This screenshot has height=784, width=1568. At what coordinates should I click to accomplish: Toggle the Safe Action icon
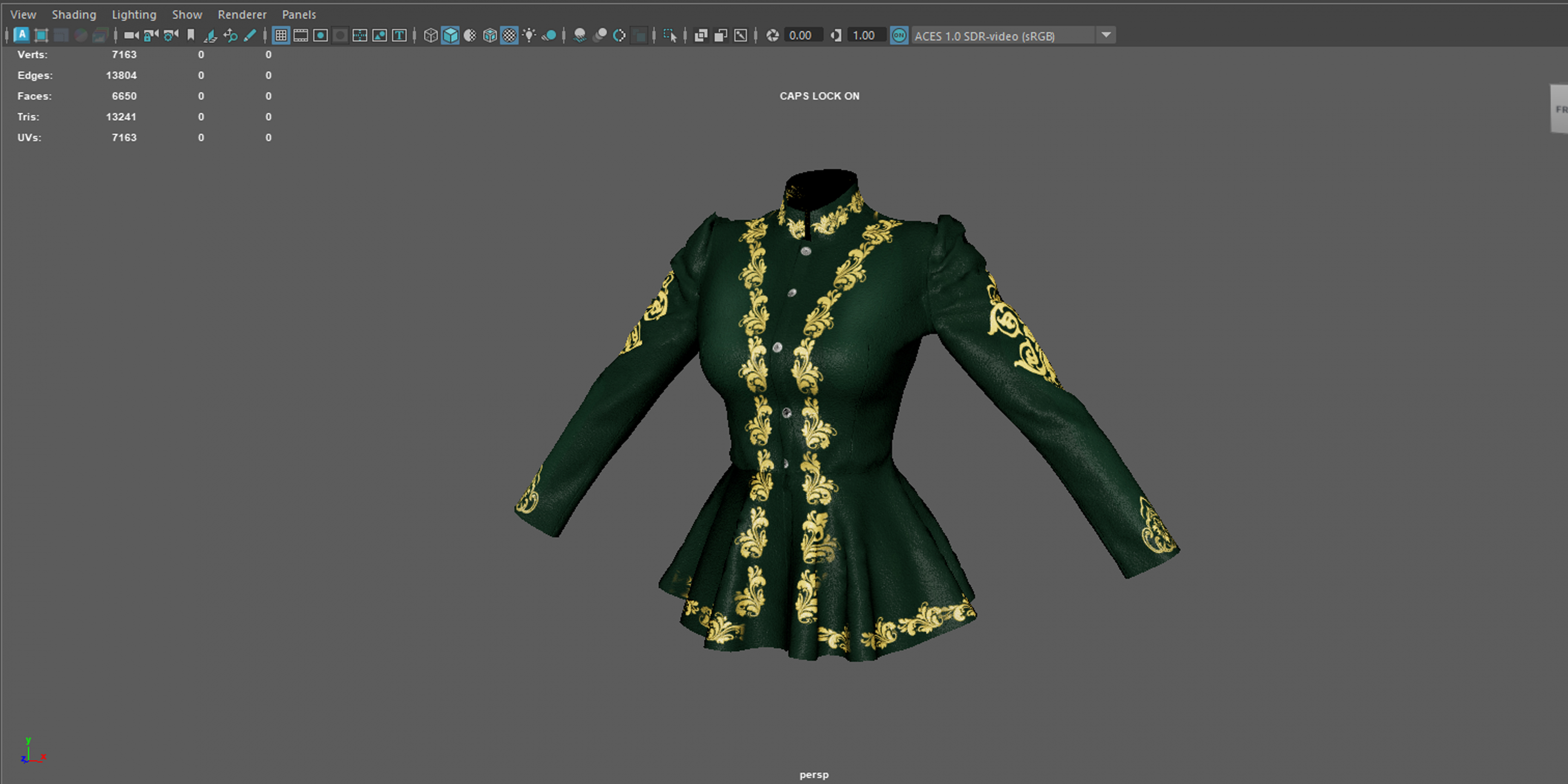click(x=379, y=35)
